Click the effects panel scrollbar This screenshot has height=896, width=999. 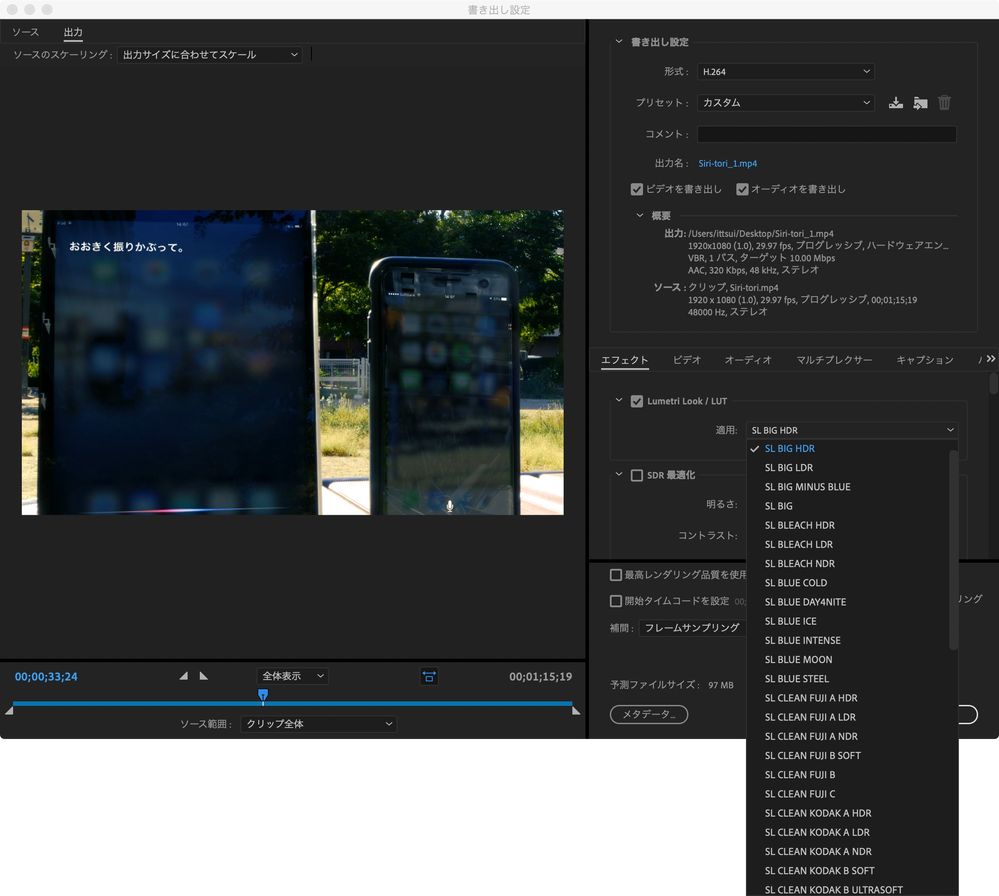coord(993,384)
